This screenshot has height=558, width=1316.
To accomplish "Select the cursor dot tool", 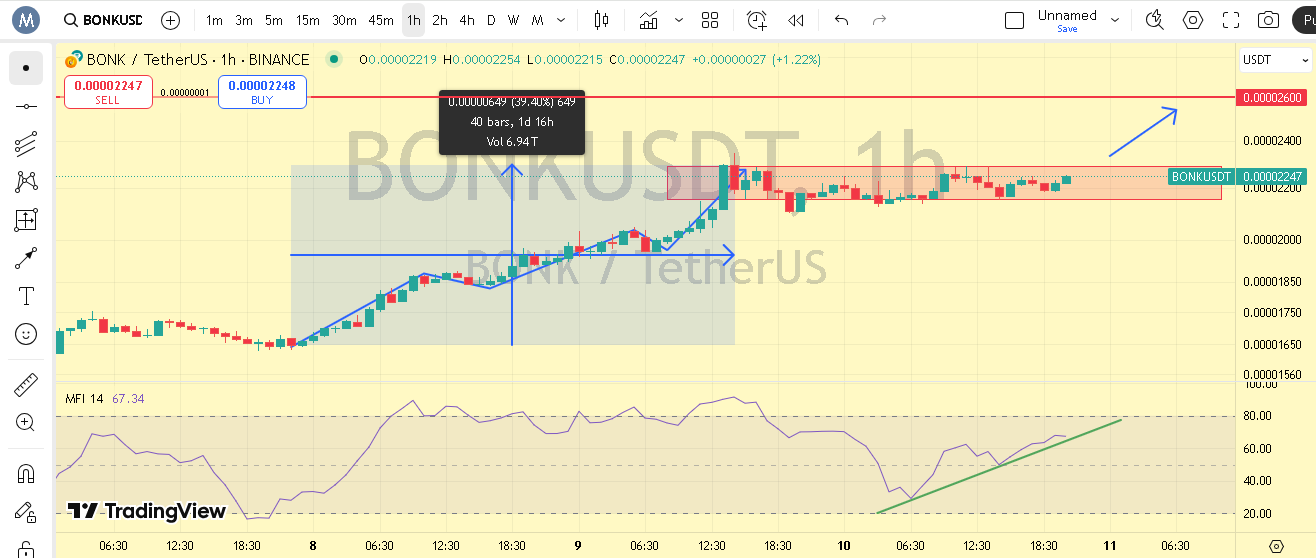I will pos(26,68).
